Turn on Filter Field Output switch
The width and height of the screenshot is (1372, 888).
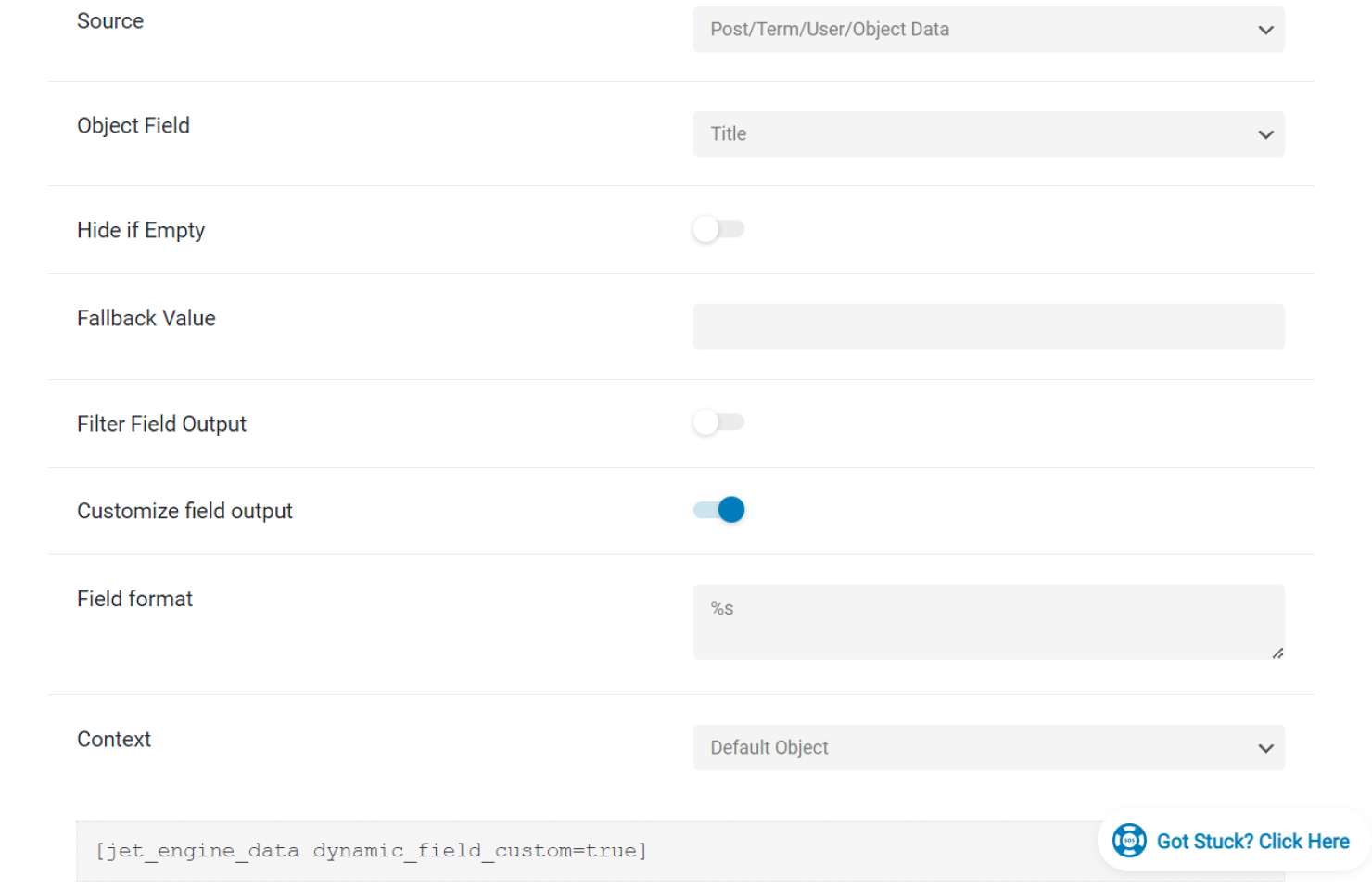click(x=718, y=423)
